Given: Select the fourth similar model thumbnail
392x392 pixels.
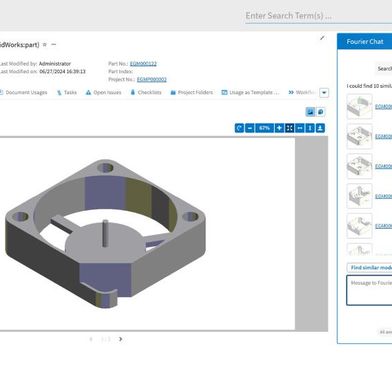Looking at the screenshot, I should 359,196.
